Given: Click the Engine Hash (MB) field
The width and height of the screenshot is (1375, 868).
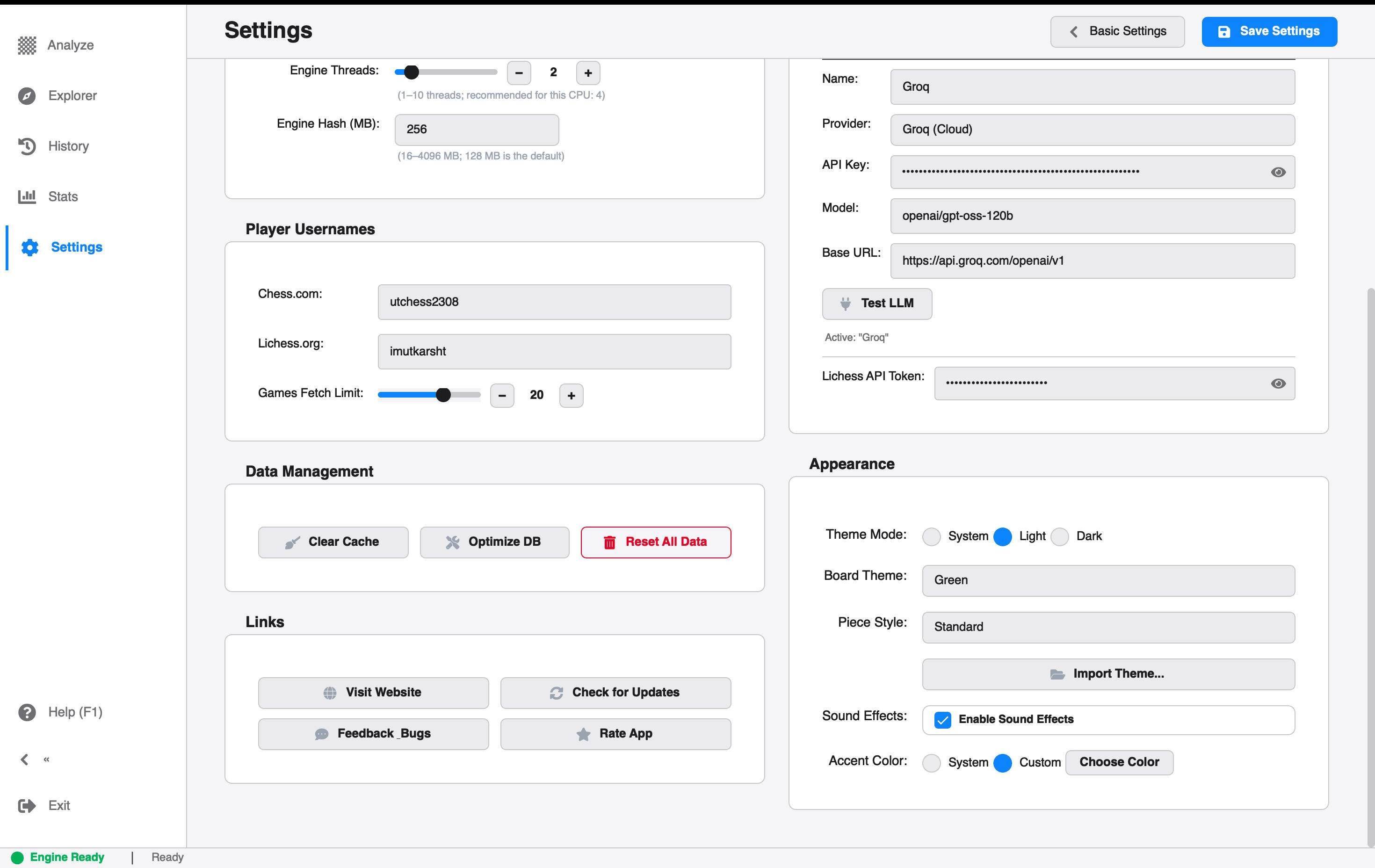Looking at the screenshot, I should tap(476, 130).
